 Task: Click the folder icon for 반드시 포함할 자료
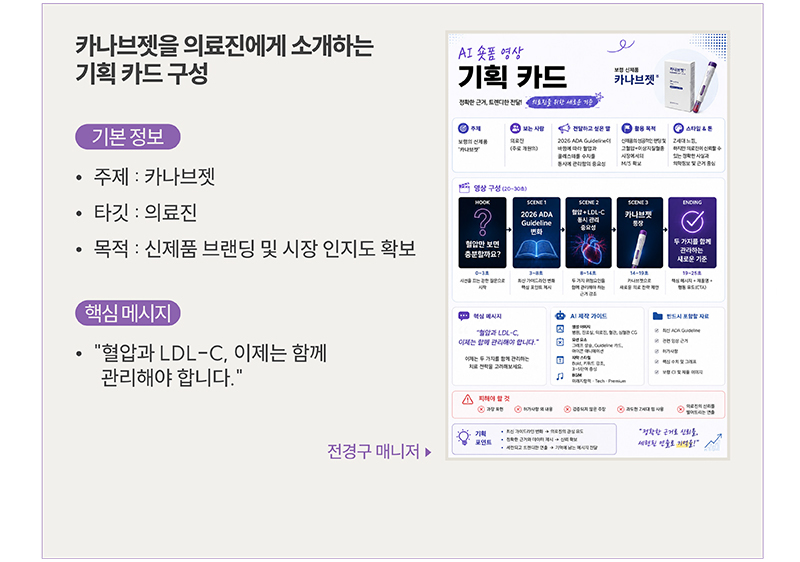coord(658,316)
